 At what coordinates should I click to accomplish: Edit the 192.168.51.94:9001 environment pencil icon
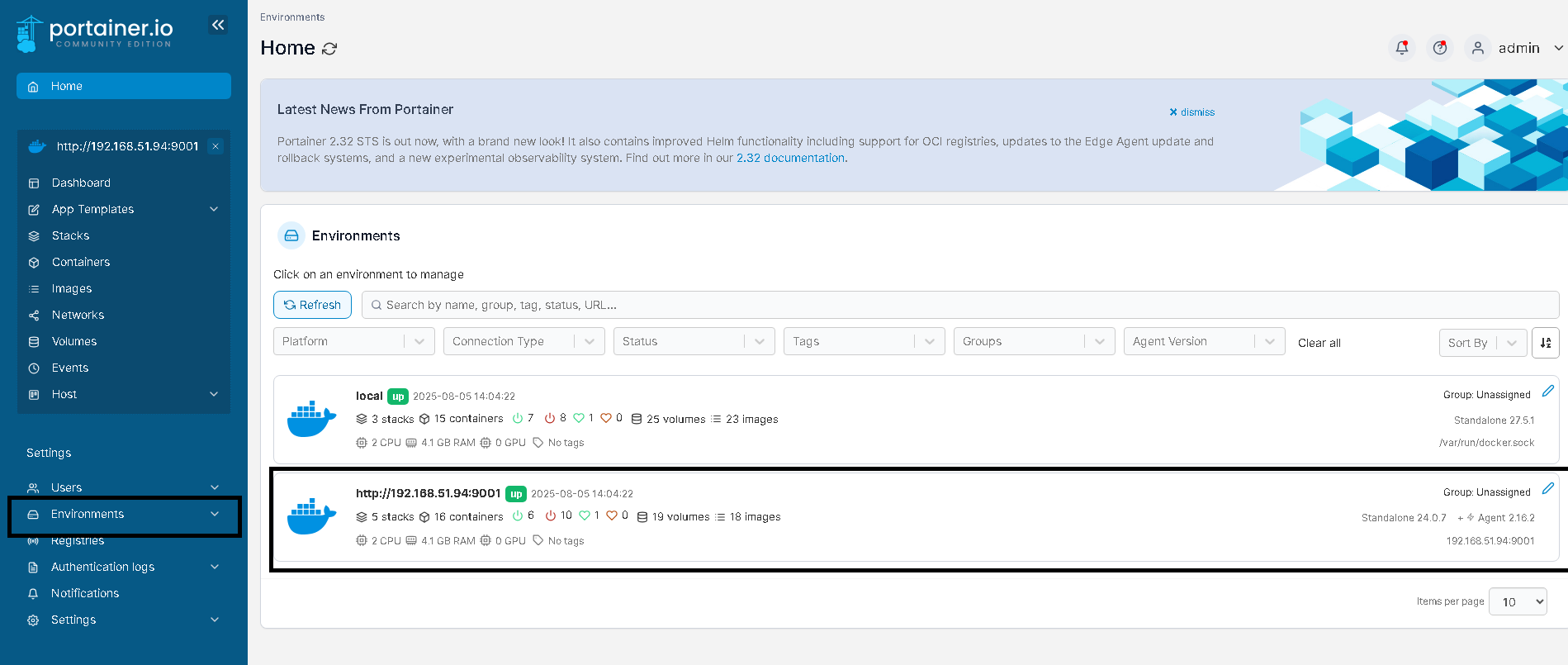tap(1548, 488)
